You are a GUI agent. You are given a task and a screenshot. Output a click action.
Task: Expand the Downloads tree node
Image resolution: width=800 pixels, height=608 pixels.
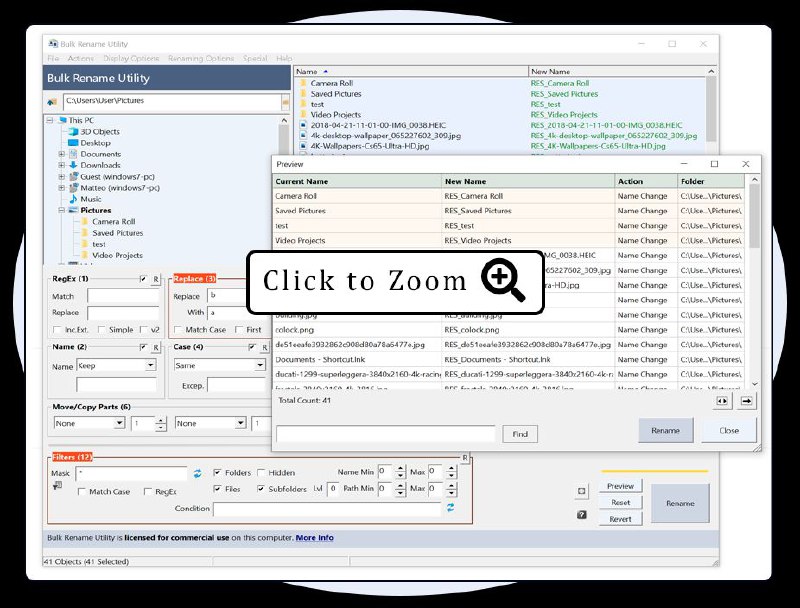[62, 165]
